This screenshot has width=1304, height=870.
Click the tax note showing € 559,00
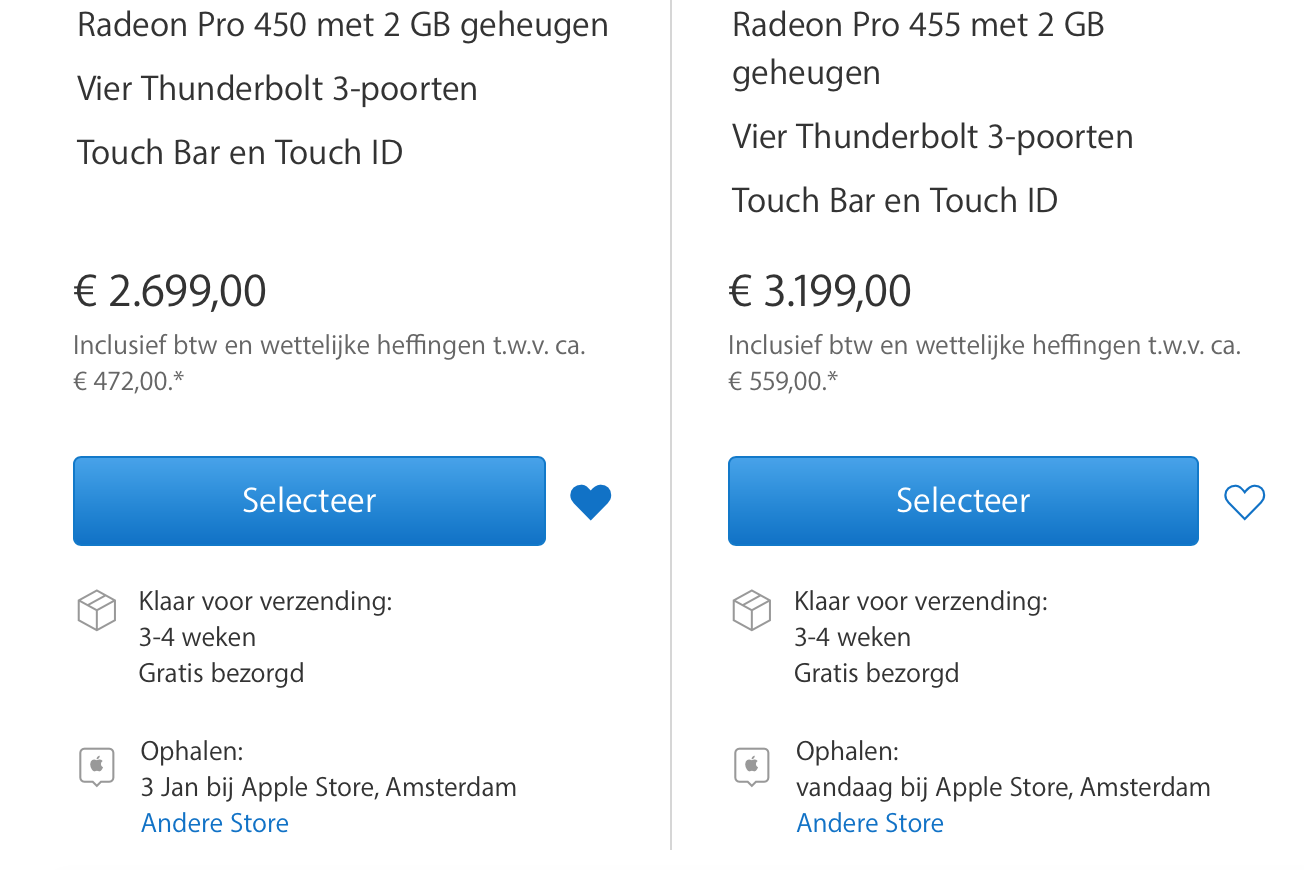(x=984, y=363)
